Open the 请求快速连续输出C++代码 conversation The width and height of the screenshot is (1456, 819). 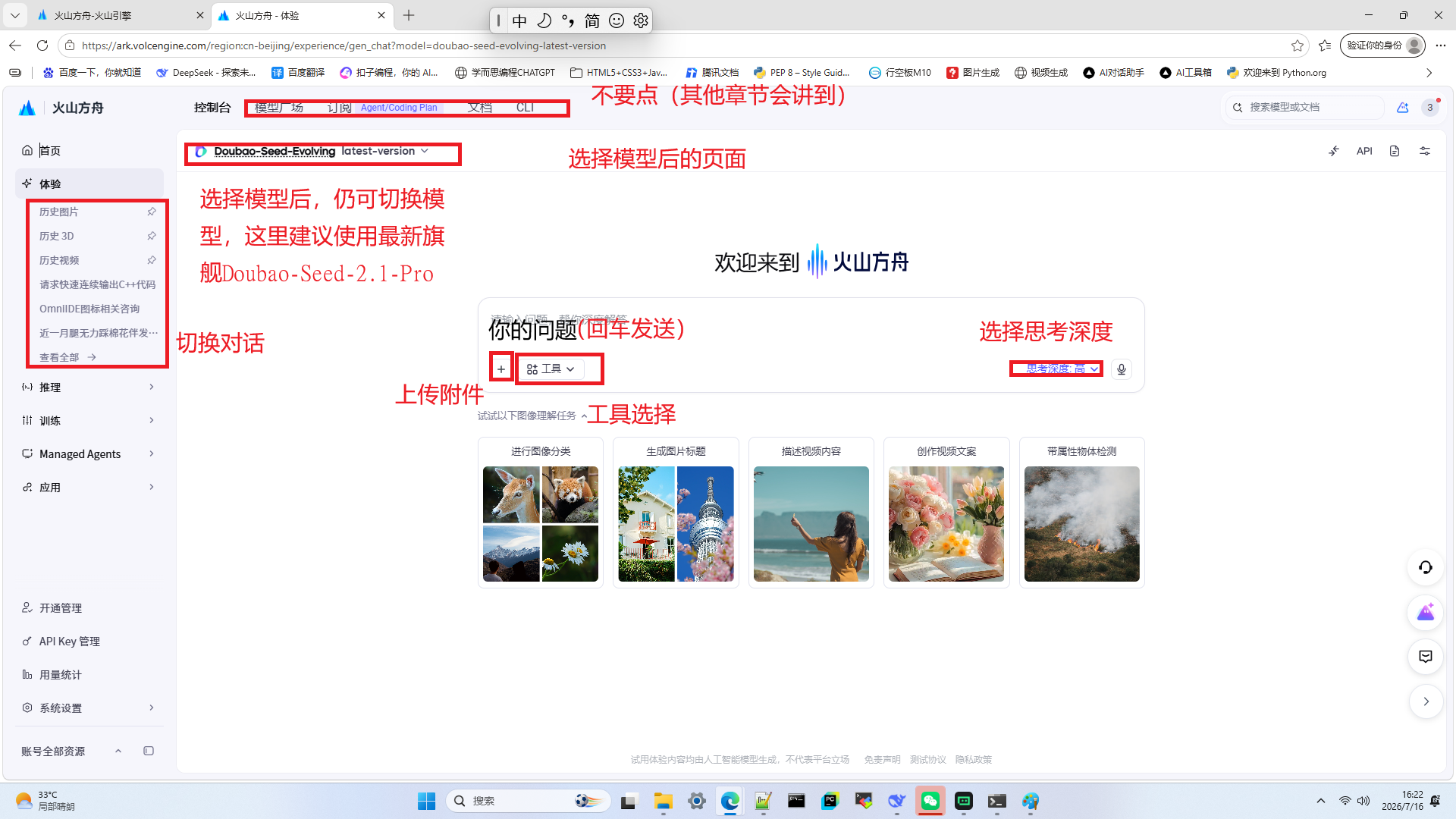(x=97, y=284)
